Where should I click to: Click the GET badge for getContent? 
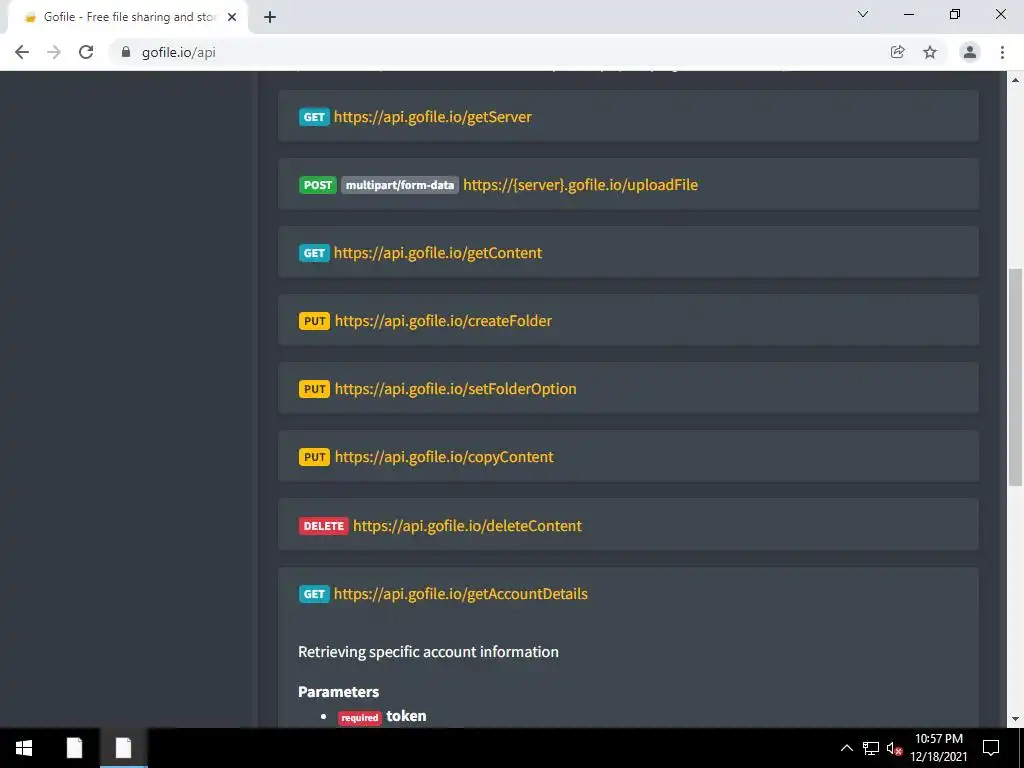[314, 253]
